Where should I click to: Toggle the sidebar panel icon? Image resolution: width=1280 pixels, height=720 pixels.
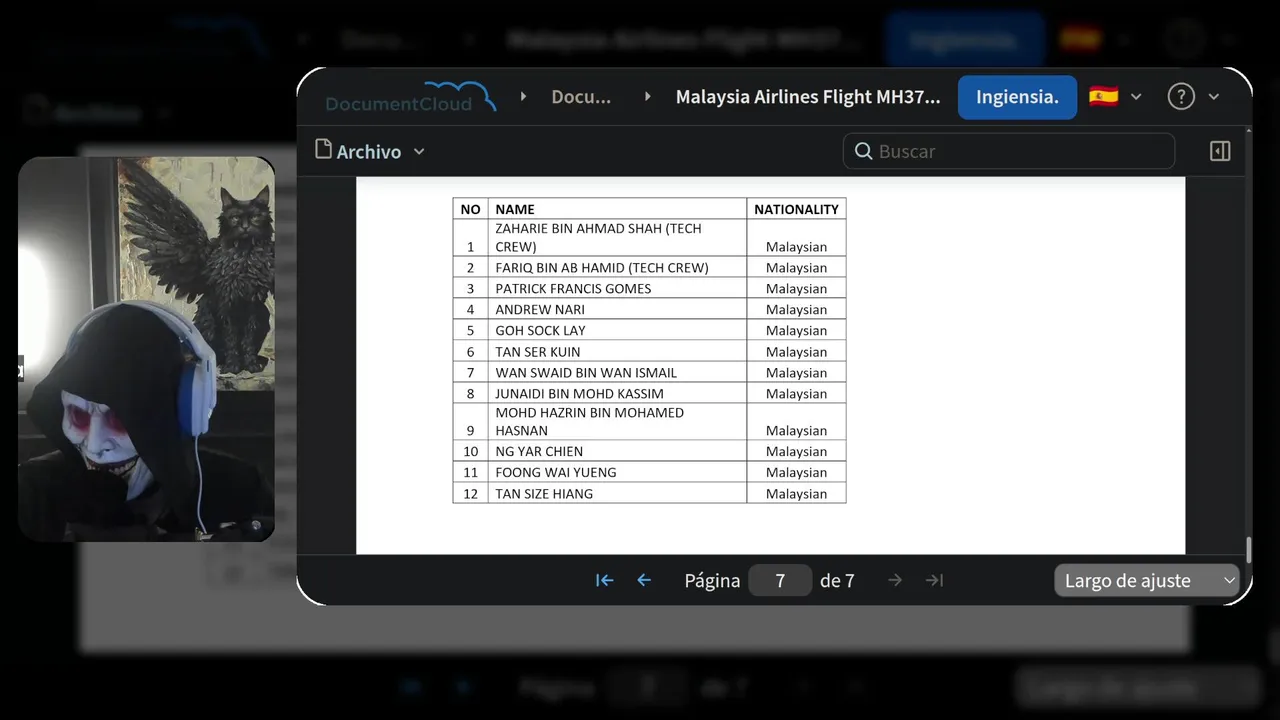1220,151
